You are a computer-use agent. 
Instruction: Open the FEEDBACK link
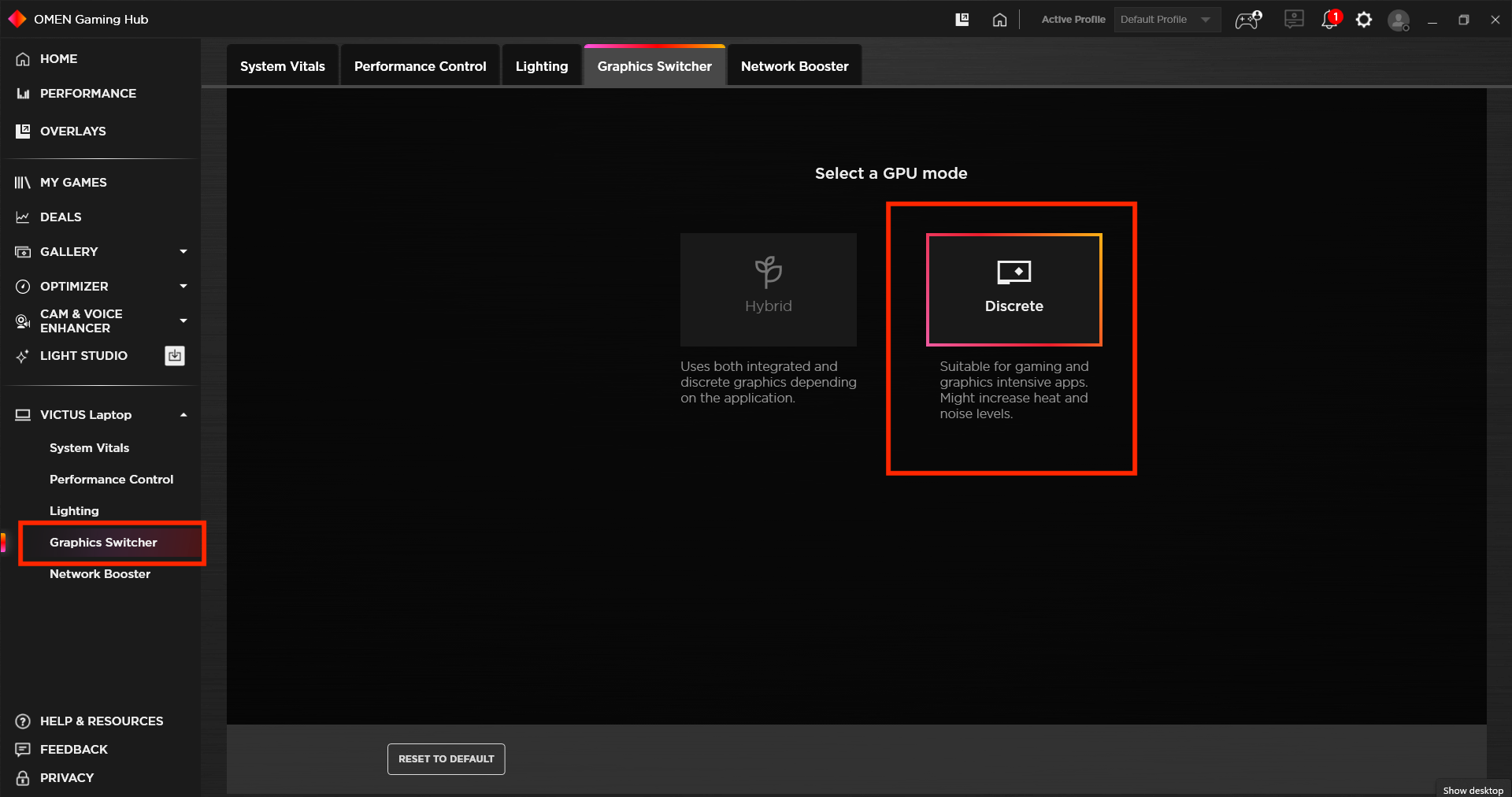pos(74,750)
